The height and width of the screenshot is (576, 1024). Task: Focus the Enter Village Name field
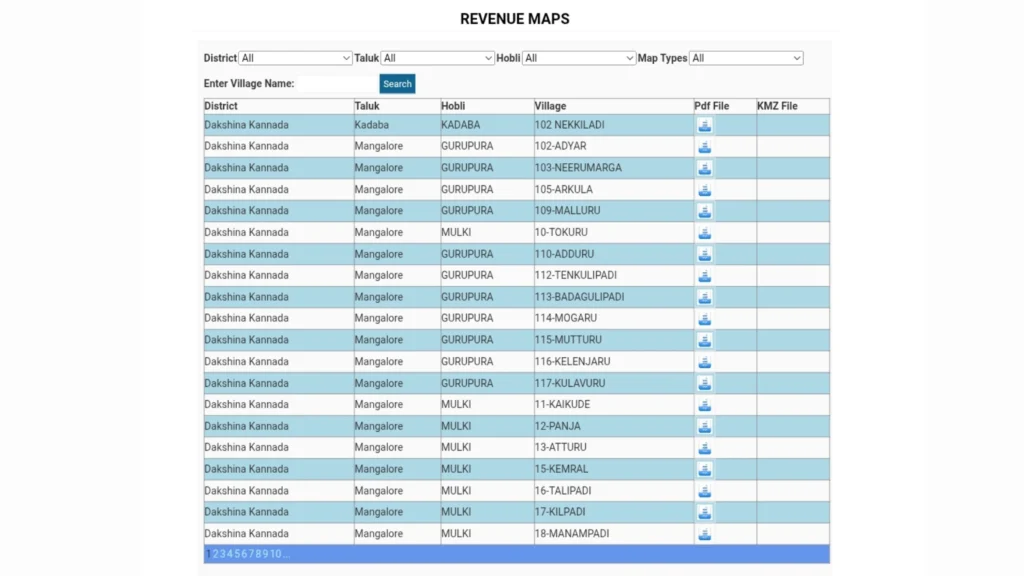point(337,84)
